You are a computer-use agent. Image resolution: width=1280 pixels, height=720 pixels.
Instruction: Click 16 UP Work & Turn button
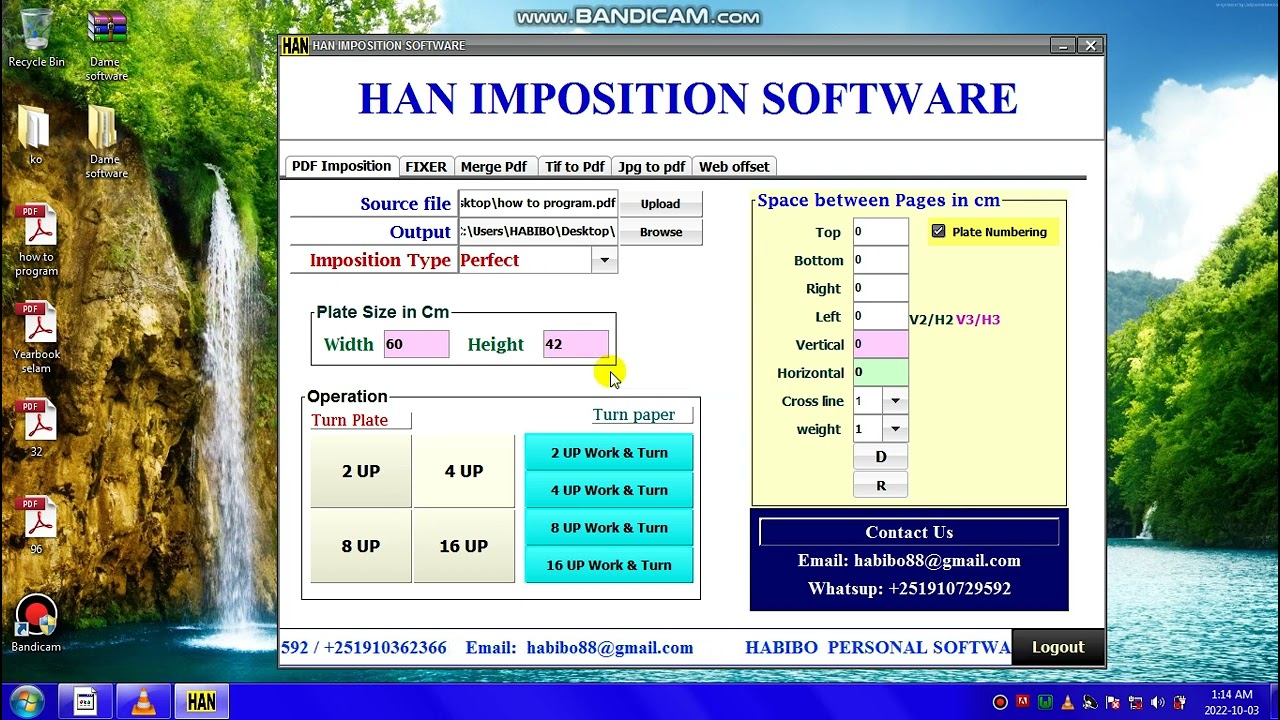[x=609, y=565]
